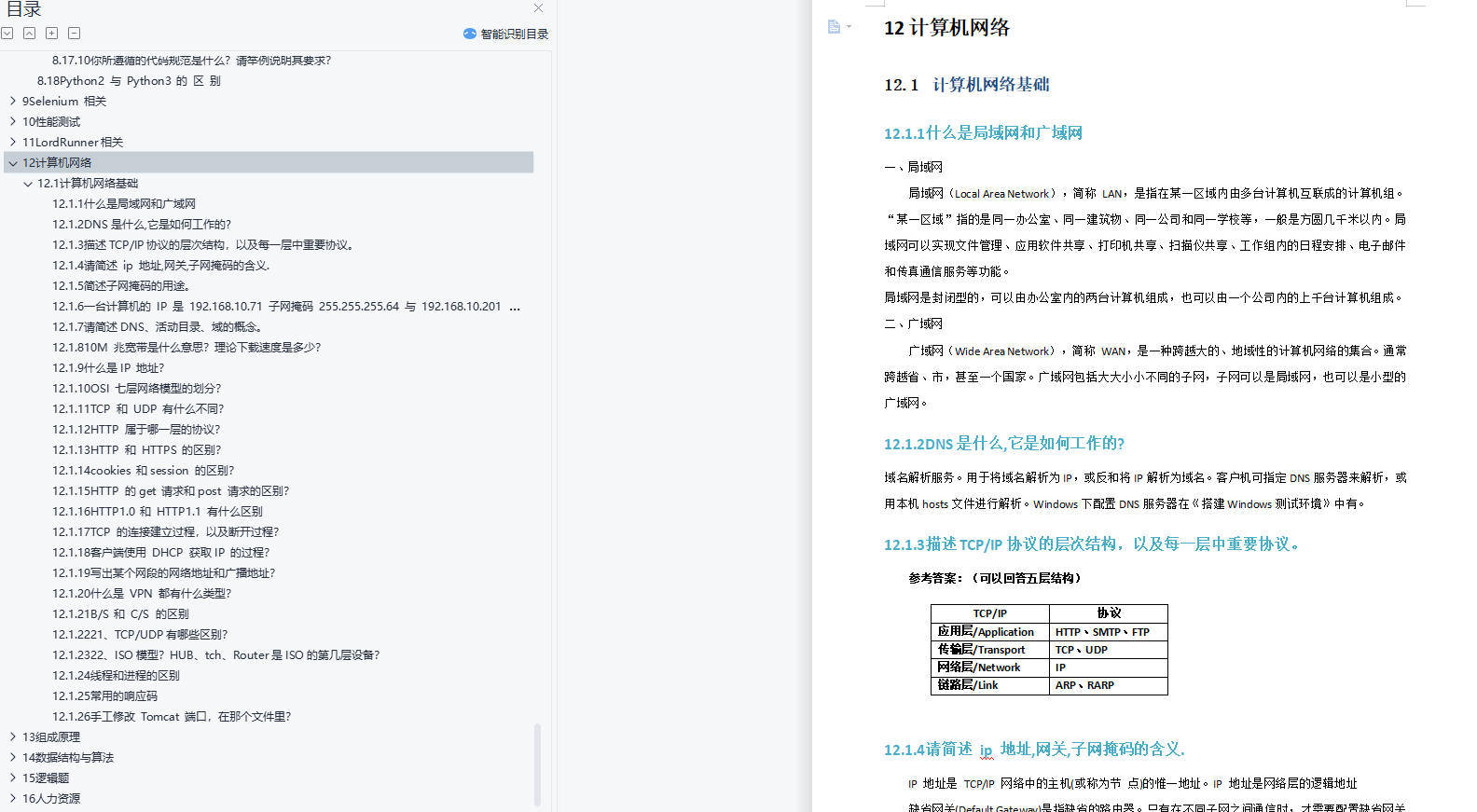Click 12.1.16HTTP1.0 和 HTTP1.1 entry

click(x=158, y=511)
